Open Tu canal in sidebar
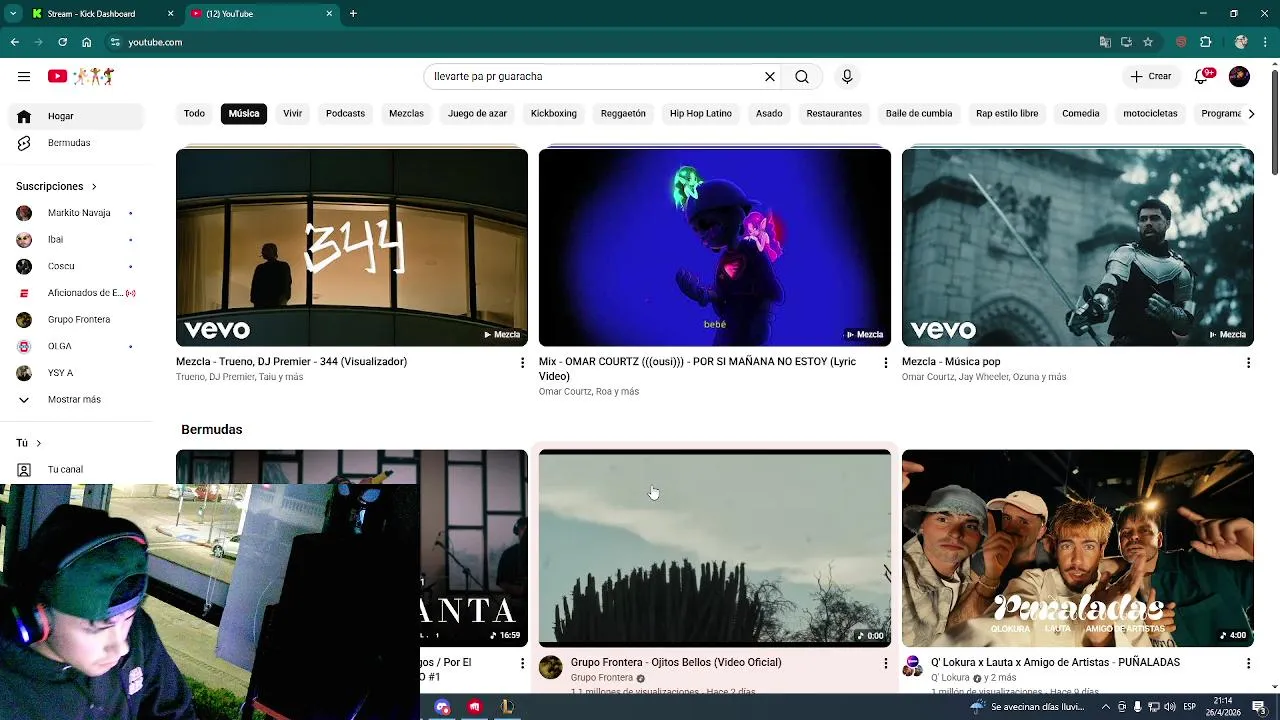Viewport: 1280px width, 720px height. pyautogui.click(x=78, y=469)
